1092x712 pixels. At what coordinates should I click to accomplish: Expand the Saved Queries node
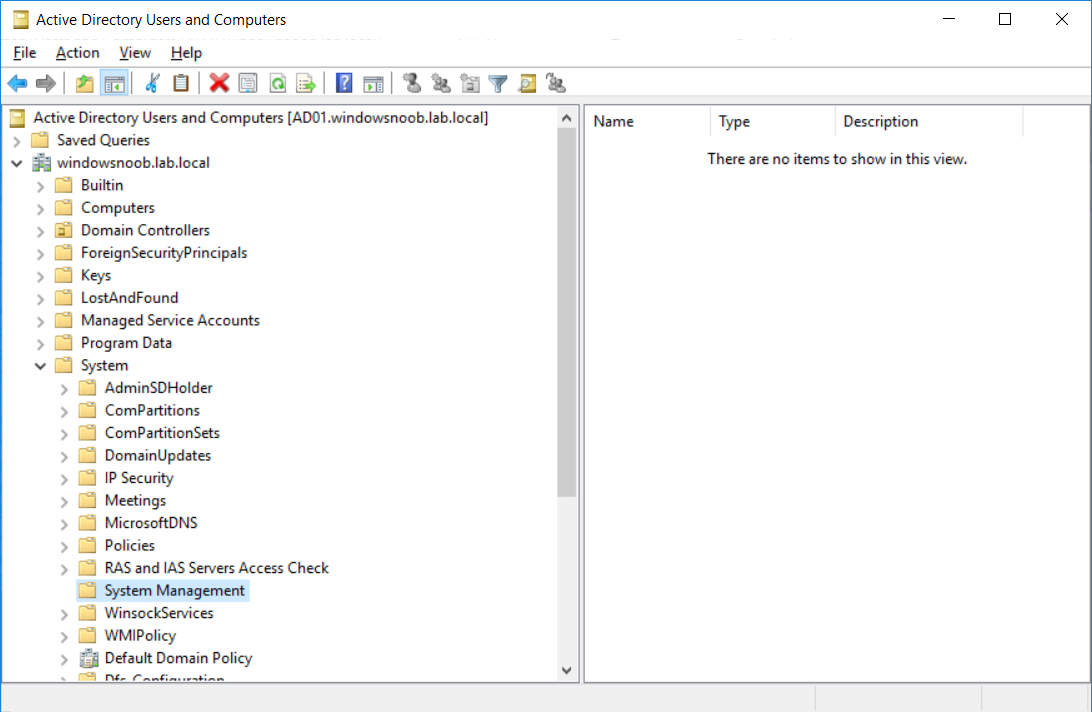click(x=17, y=141)
